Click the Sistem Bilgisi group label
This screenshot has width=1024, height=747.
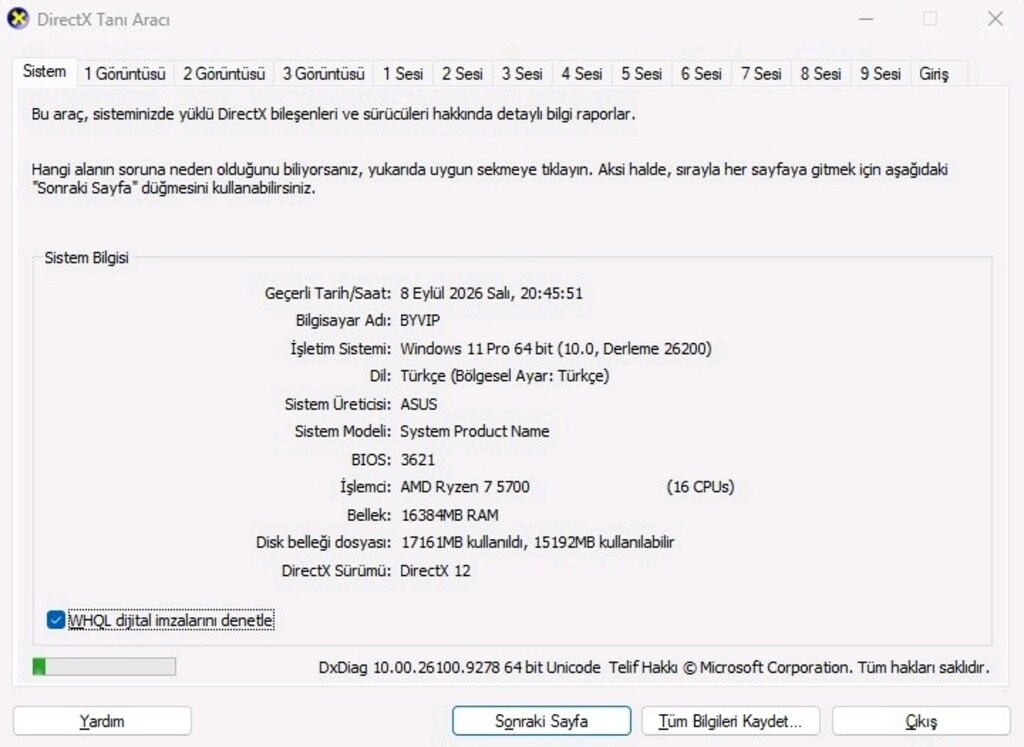click(86, 258)
